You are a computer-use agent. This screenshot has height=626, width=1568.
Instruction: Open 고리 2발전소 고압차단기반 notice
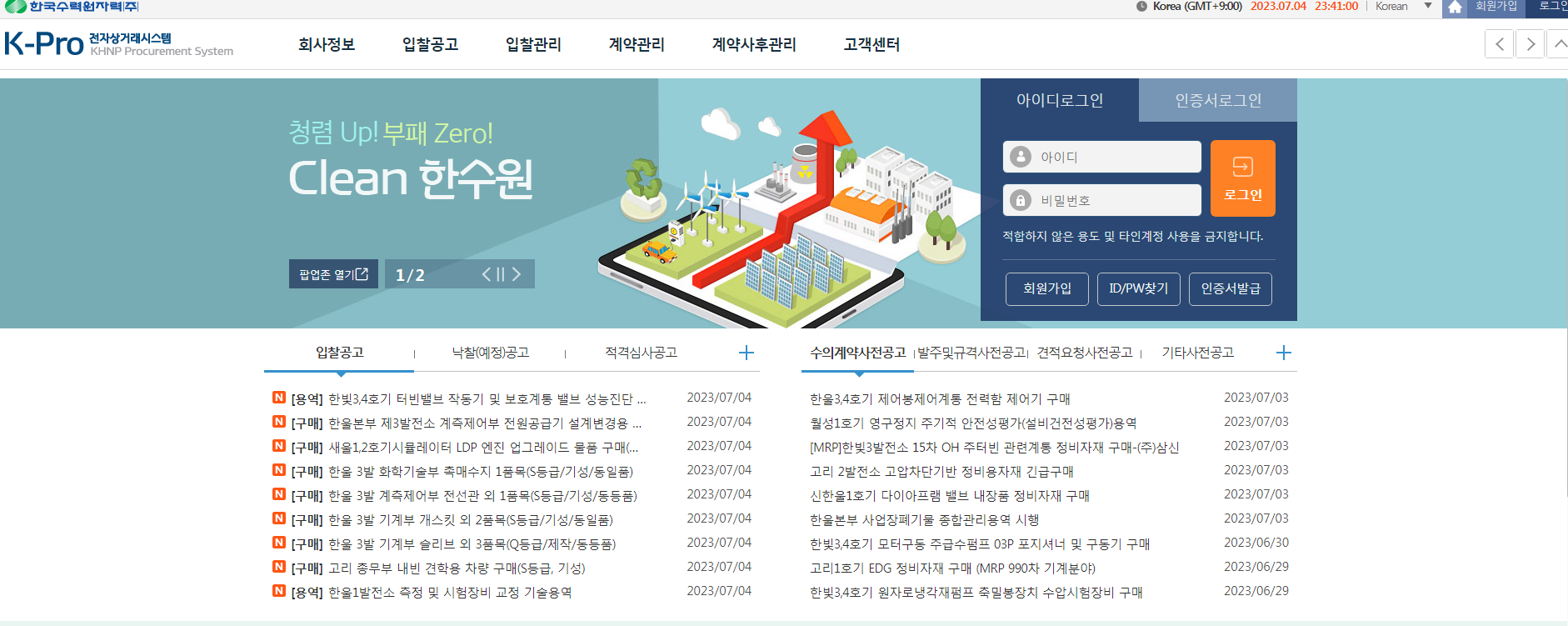[941, 472]
